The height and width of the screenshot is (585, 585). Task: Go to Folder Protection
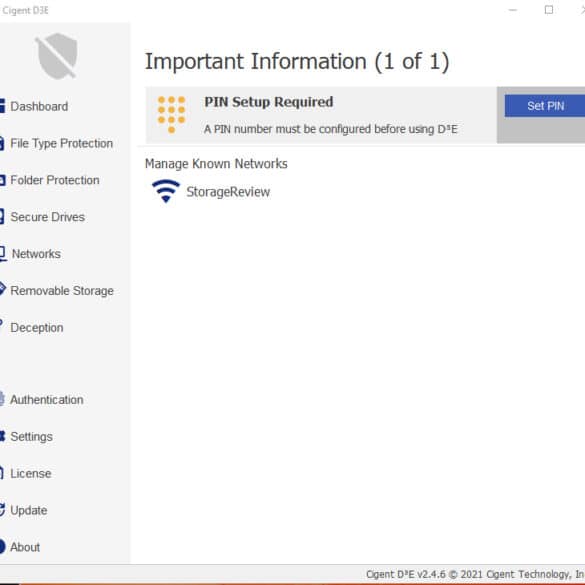(x=55, y=180)
